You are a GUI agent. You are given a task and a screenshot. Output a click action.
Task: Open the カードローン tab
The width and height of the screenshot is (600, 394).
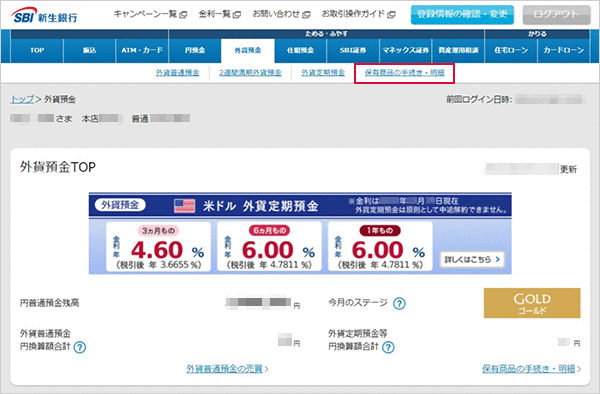pos(564,50)
